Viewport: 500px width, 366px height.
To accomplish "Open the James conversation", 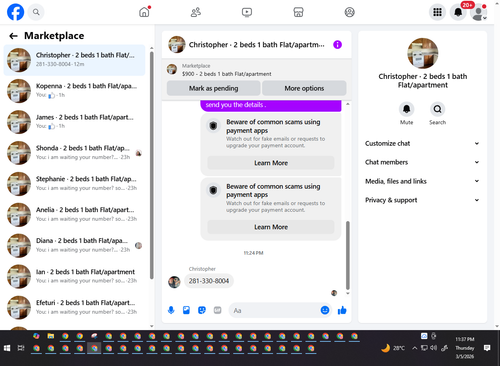I will [74, 122].
